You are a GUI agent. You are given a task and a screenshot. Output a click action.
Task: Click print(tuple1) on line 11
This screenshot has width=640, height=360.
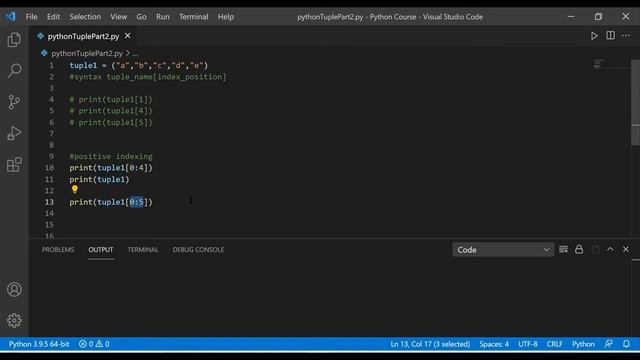click(99, 179)
